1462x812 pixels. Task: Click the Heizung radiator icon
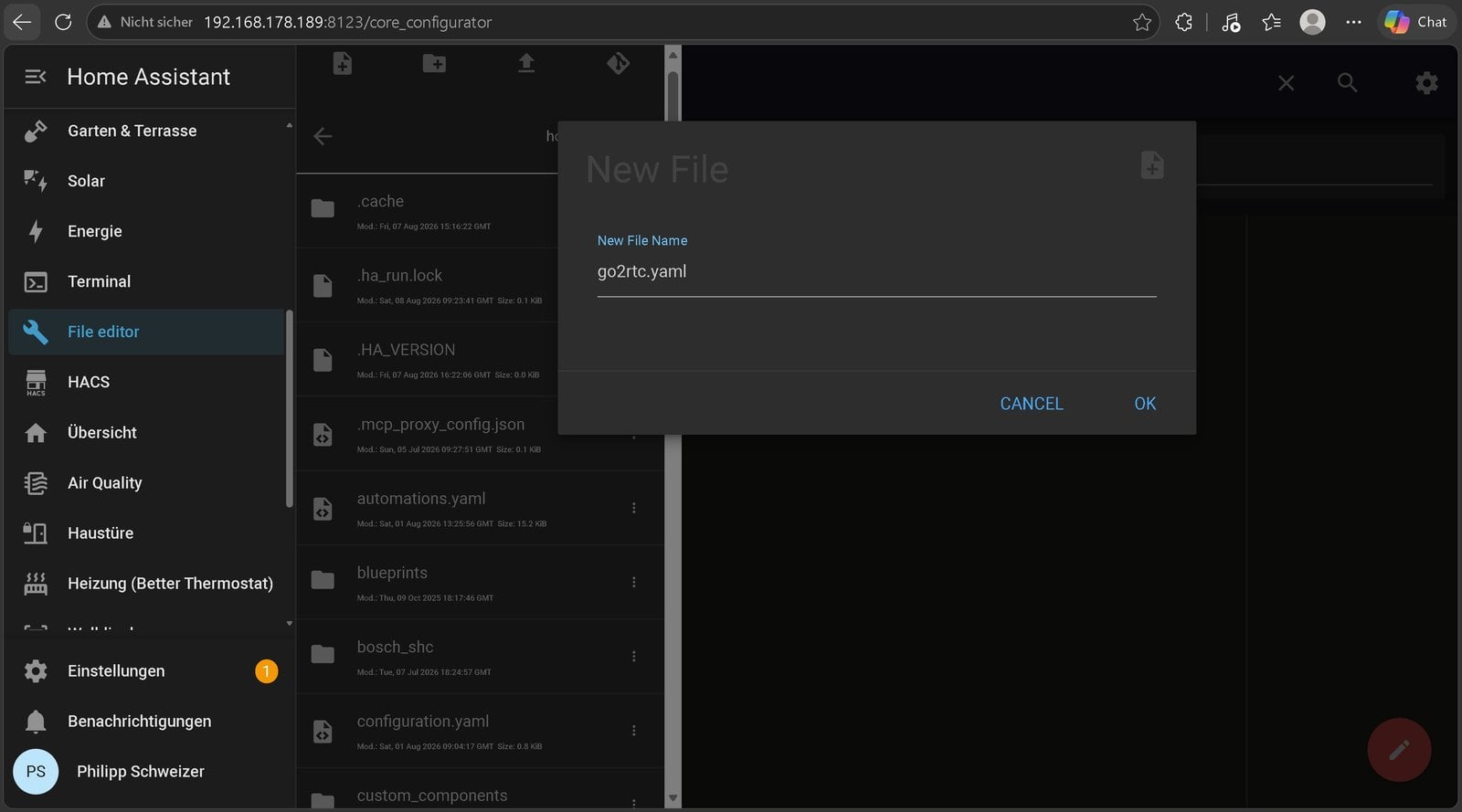click(x=36, y=583)
